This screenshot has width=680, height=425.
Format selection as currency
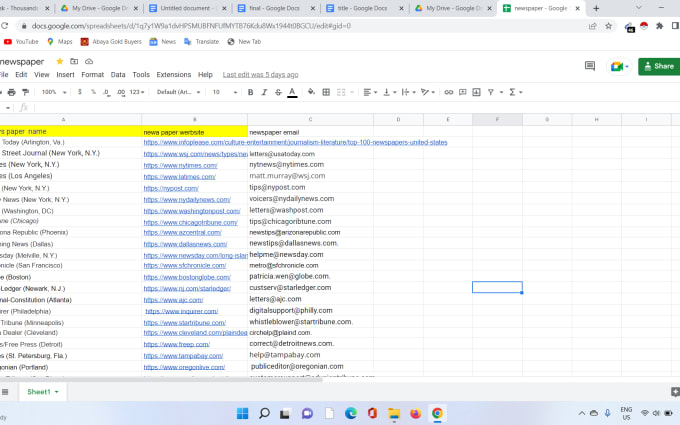(79, 92)
